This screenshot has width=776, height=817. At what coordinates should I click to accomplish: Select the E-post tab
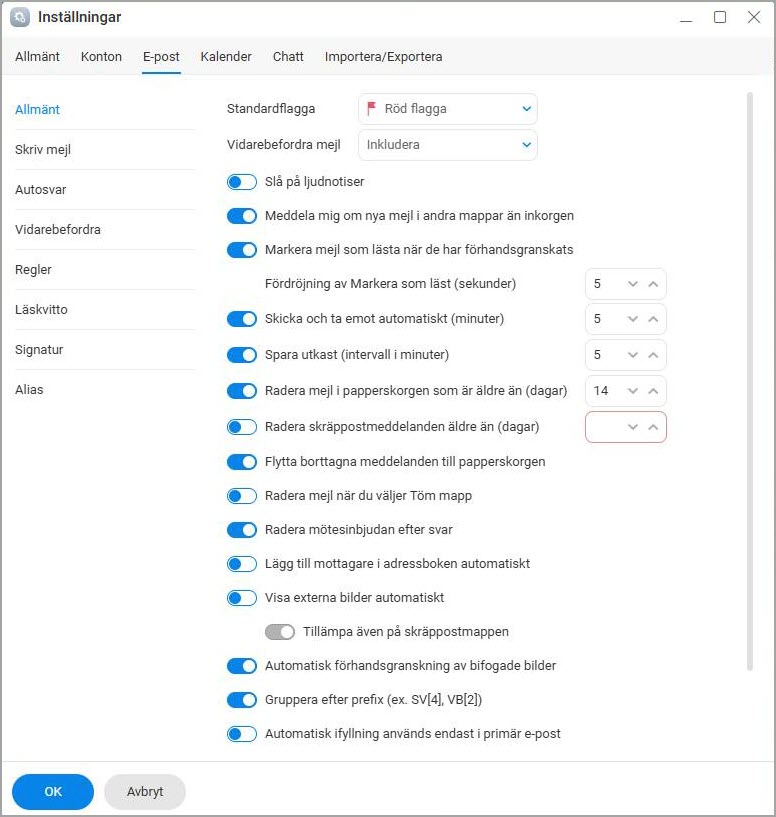161,56
